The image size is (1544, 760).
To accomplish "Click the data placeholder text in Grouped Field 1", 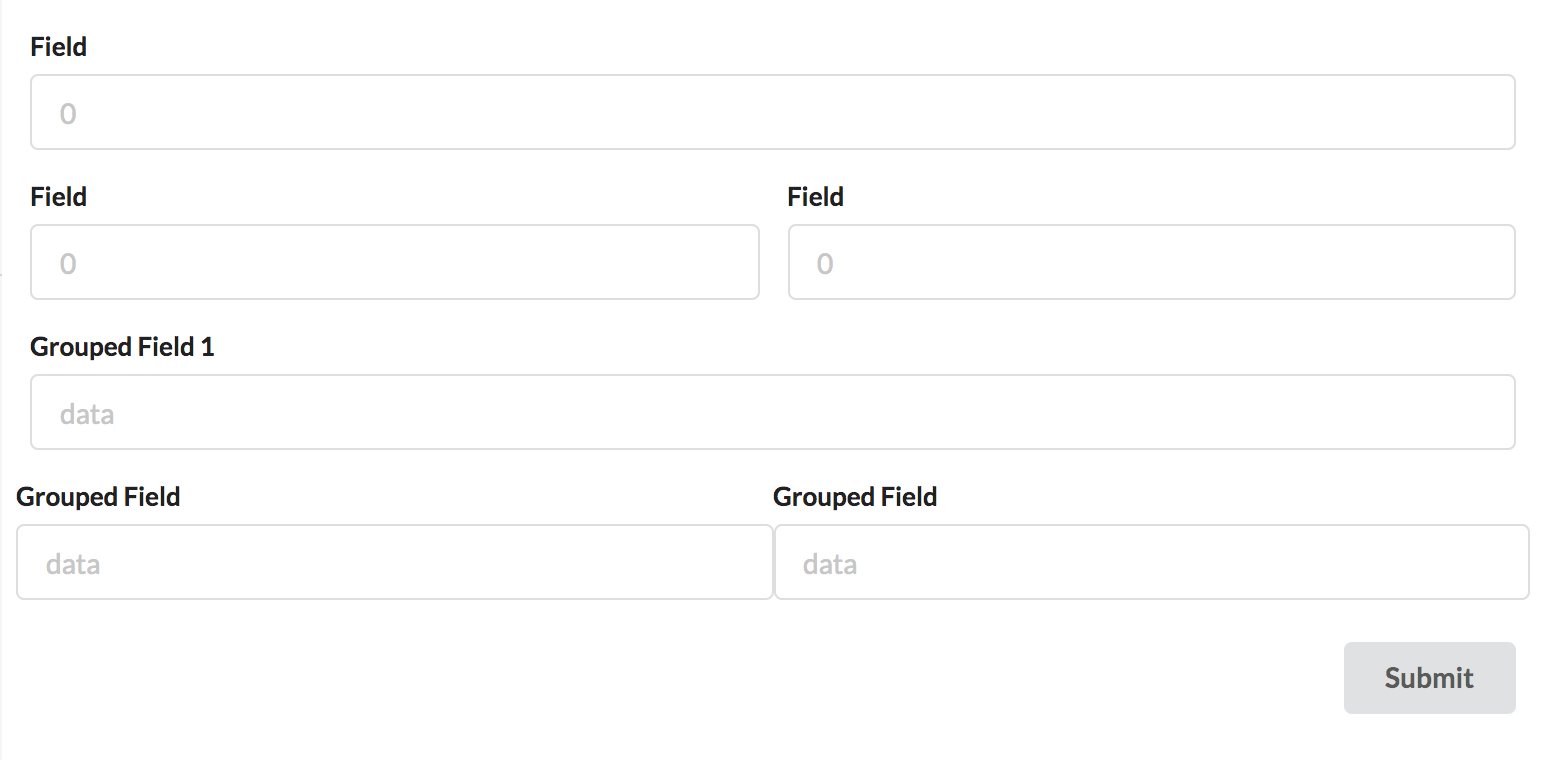I will [x=86, y=413].
